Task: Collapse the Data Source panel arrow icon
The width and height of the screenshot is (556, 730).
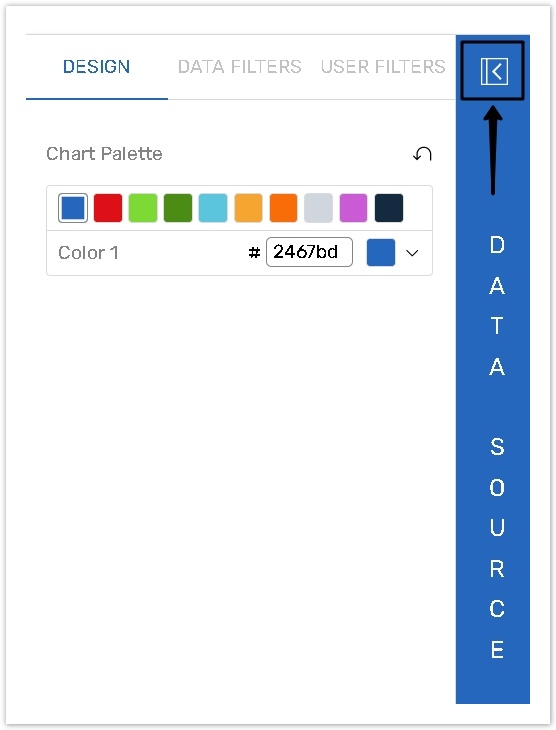Action: 494,71
